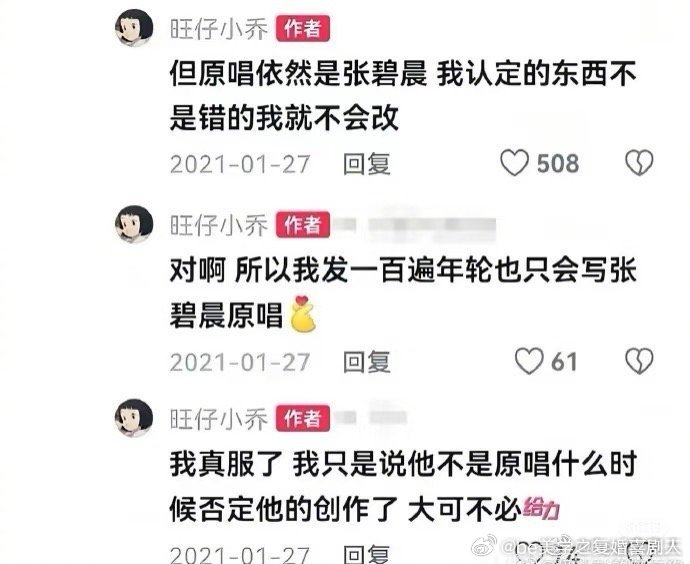Dislike the '但原唱依然是张碧晨' comment via broken heart
Screen dimensions: 690x564
639,163
